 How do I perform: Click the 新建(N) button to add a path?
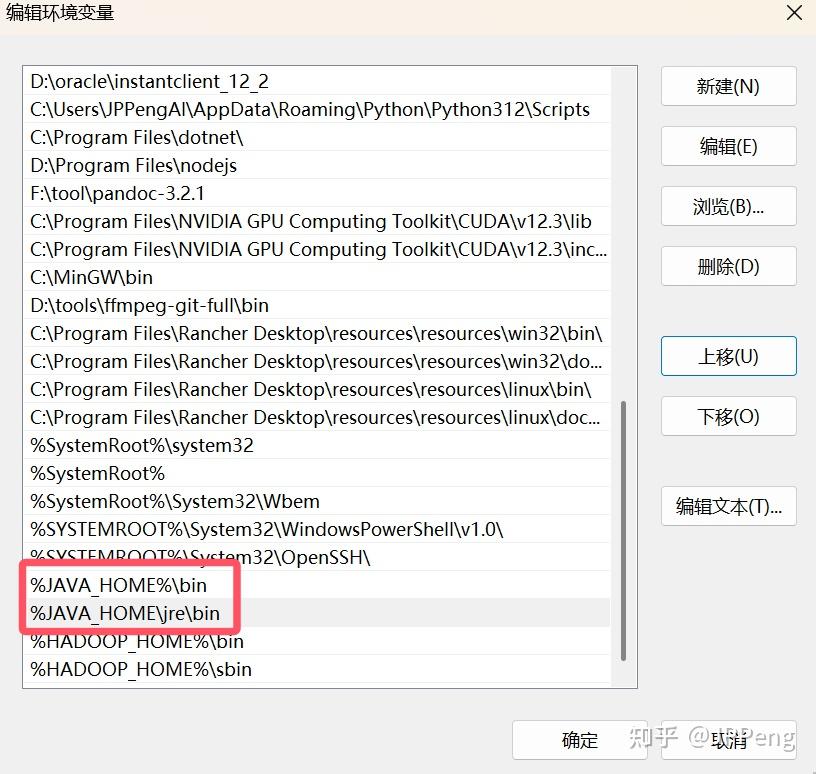(x=728, y=86)
